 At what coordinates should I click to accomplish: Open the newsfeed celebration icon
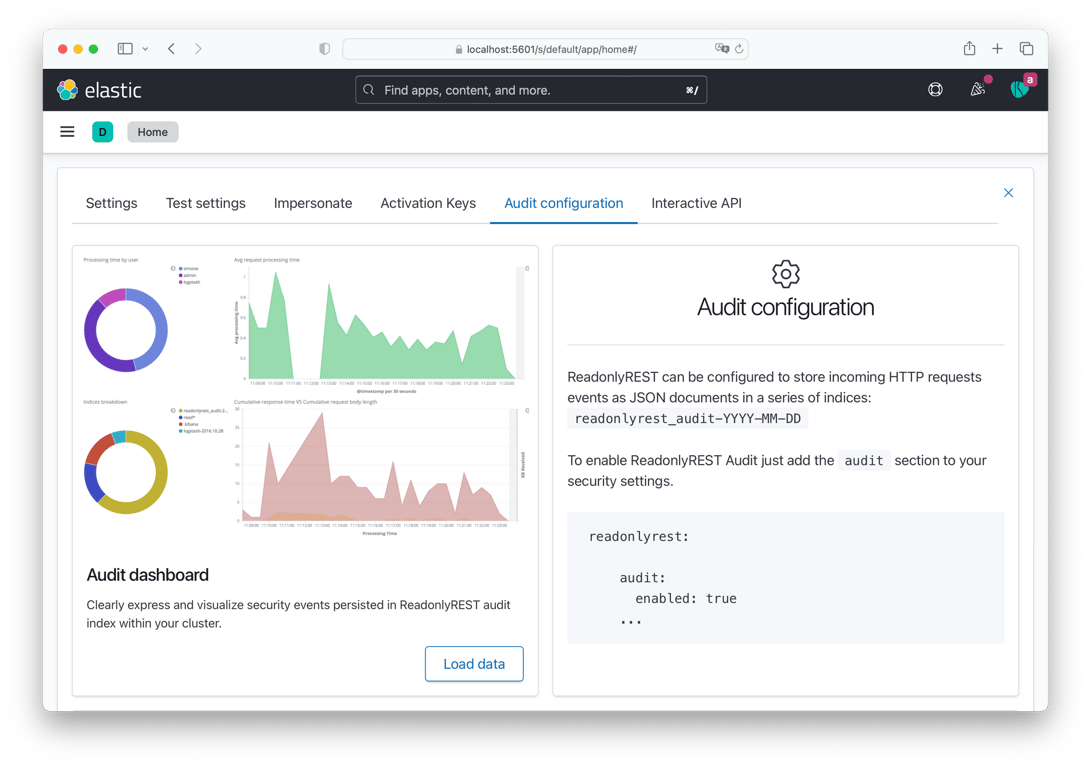[978, 89]
